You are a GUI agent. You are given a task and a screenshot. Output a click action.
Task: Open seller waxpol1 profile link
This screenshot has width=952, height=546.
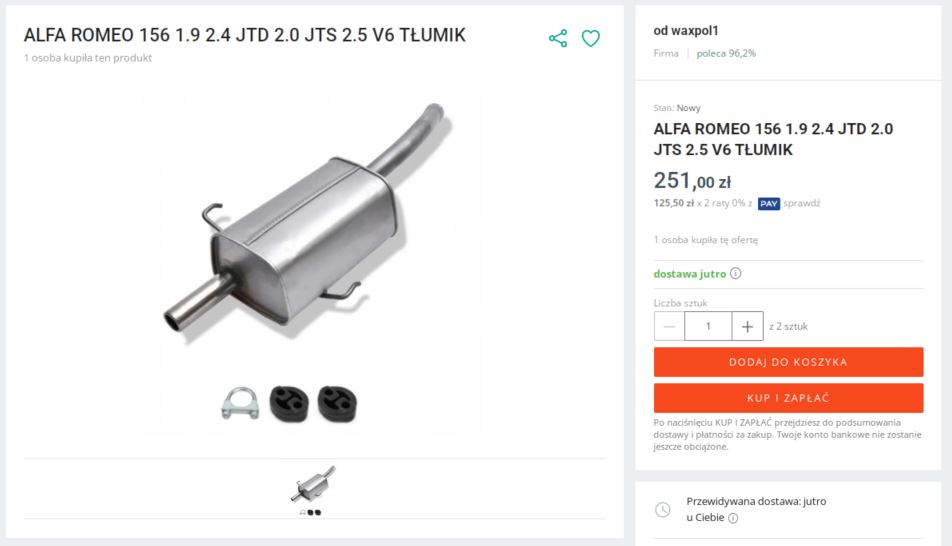coord(685,30)
